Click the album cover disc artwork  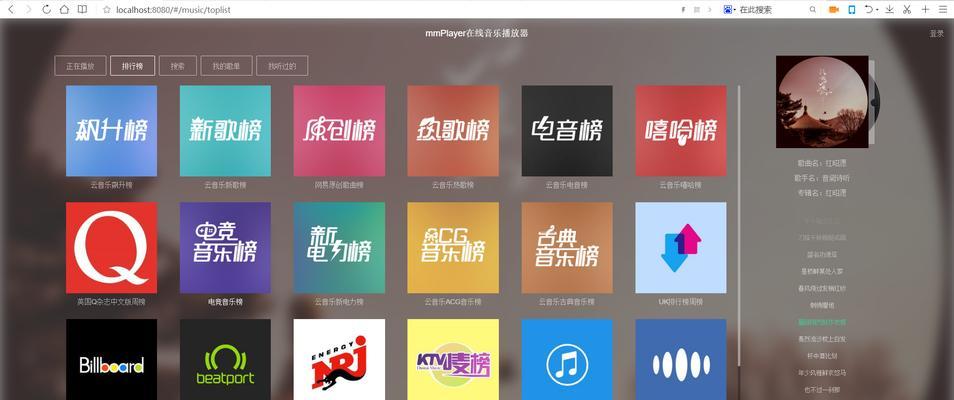(x=822, y=102)
